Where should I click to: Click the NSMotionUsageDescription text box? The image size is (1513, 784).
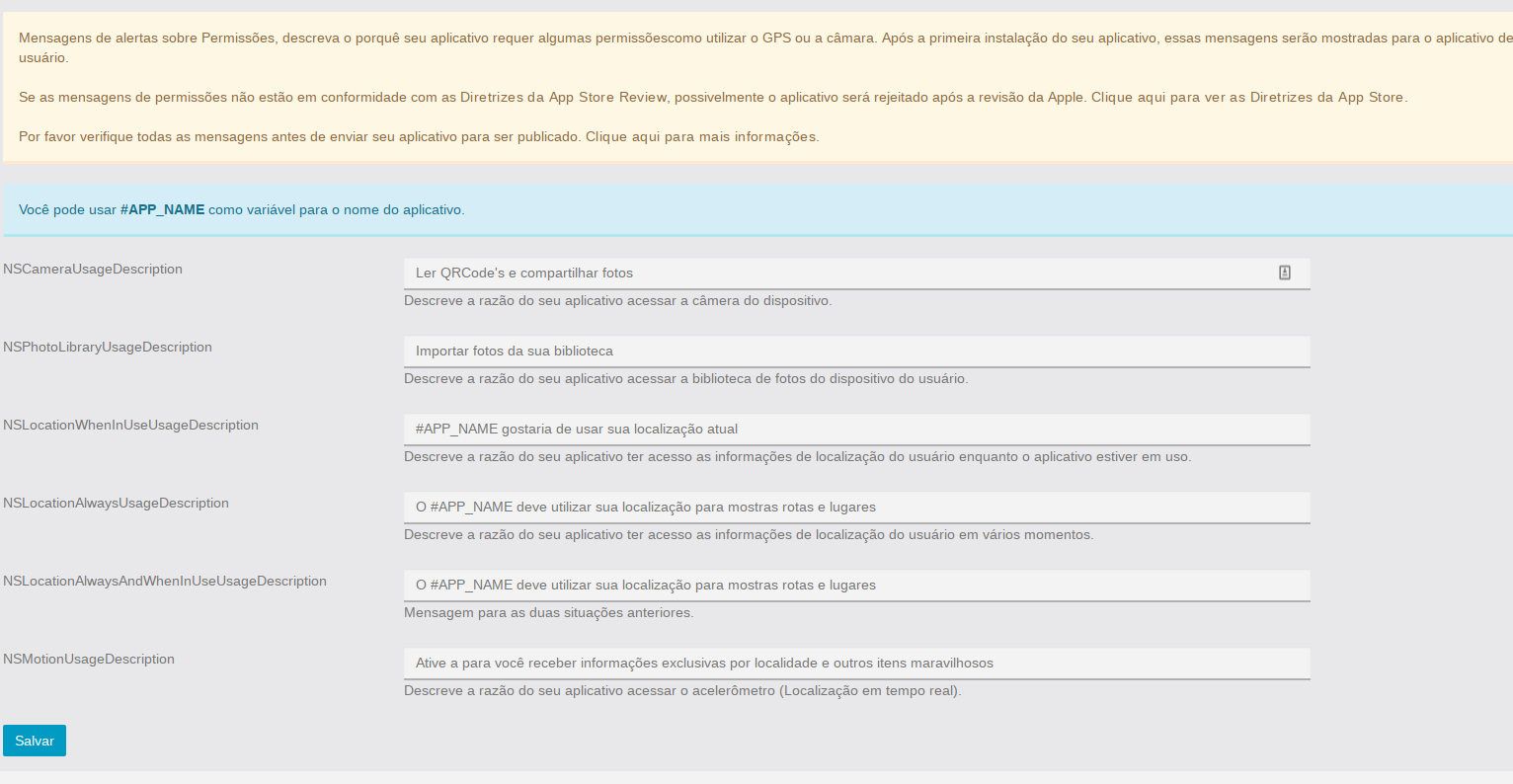click(856, 663)
